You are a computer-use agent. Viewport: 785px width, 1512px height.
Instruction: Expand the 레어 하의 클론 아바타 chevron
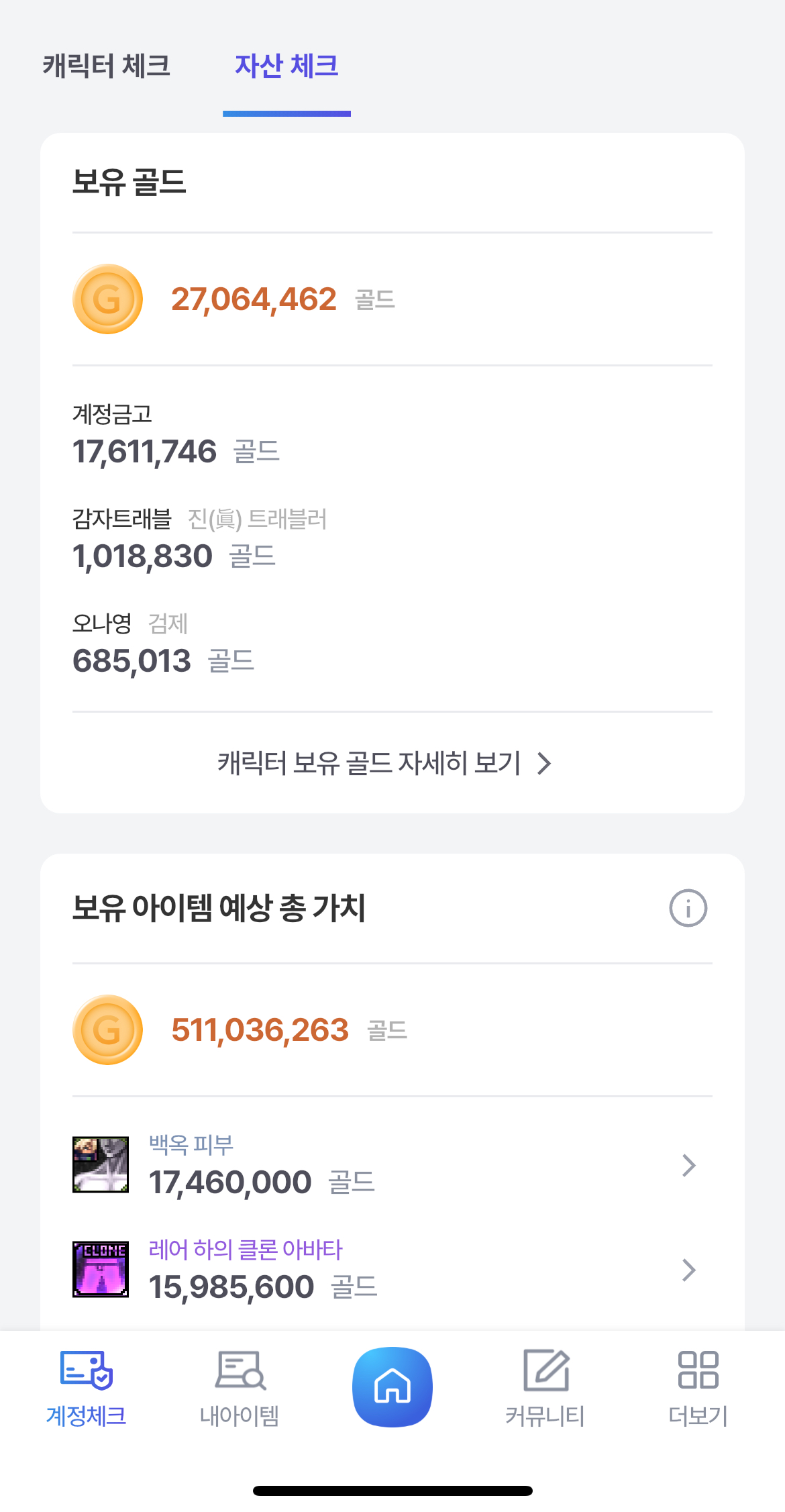688,1270
